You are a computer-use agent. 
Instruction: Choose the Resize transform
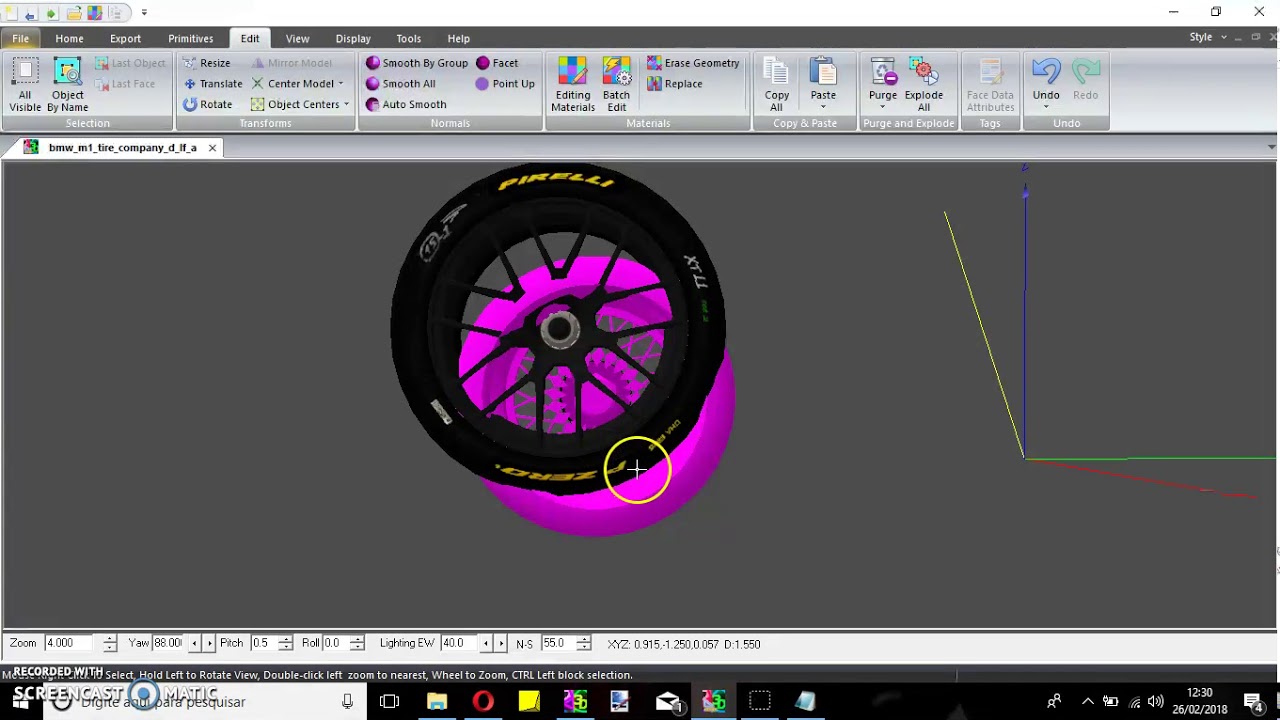click(x=207, y=63)
